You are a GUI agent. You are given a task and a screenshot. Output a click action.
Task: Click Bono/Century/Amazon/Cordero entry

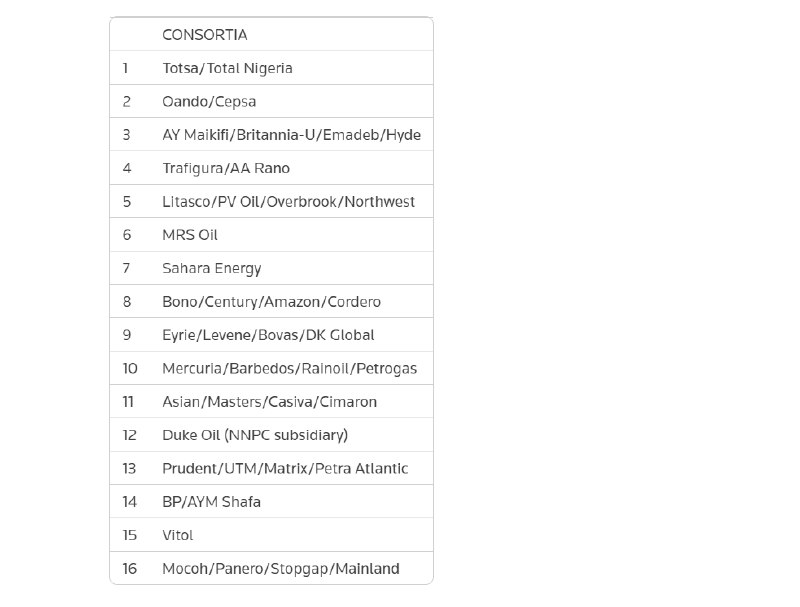(x=271, y=301)
